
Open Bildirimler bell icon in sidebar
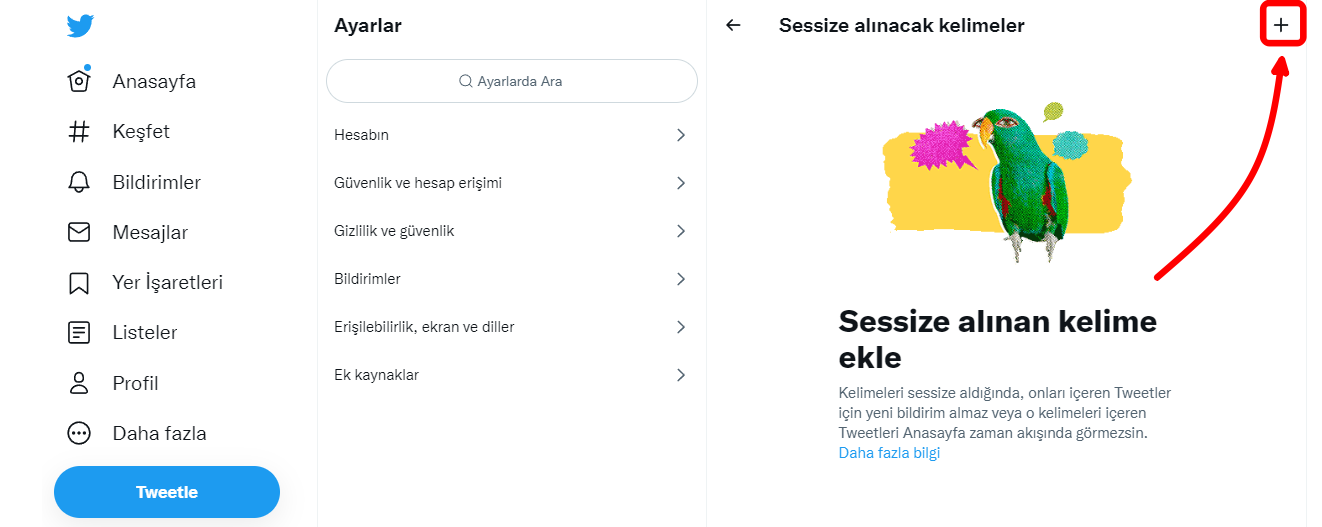pos(79,182)
